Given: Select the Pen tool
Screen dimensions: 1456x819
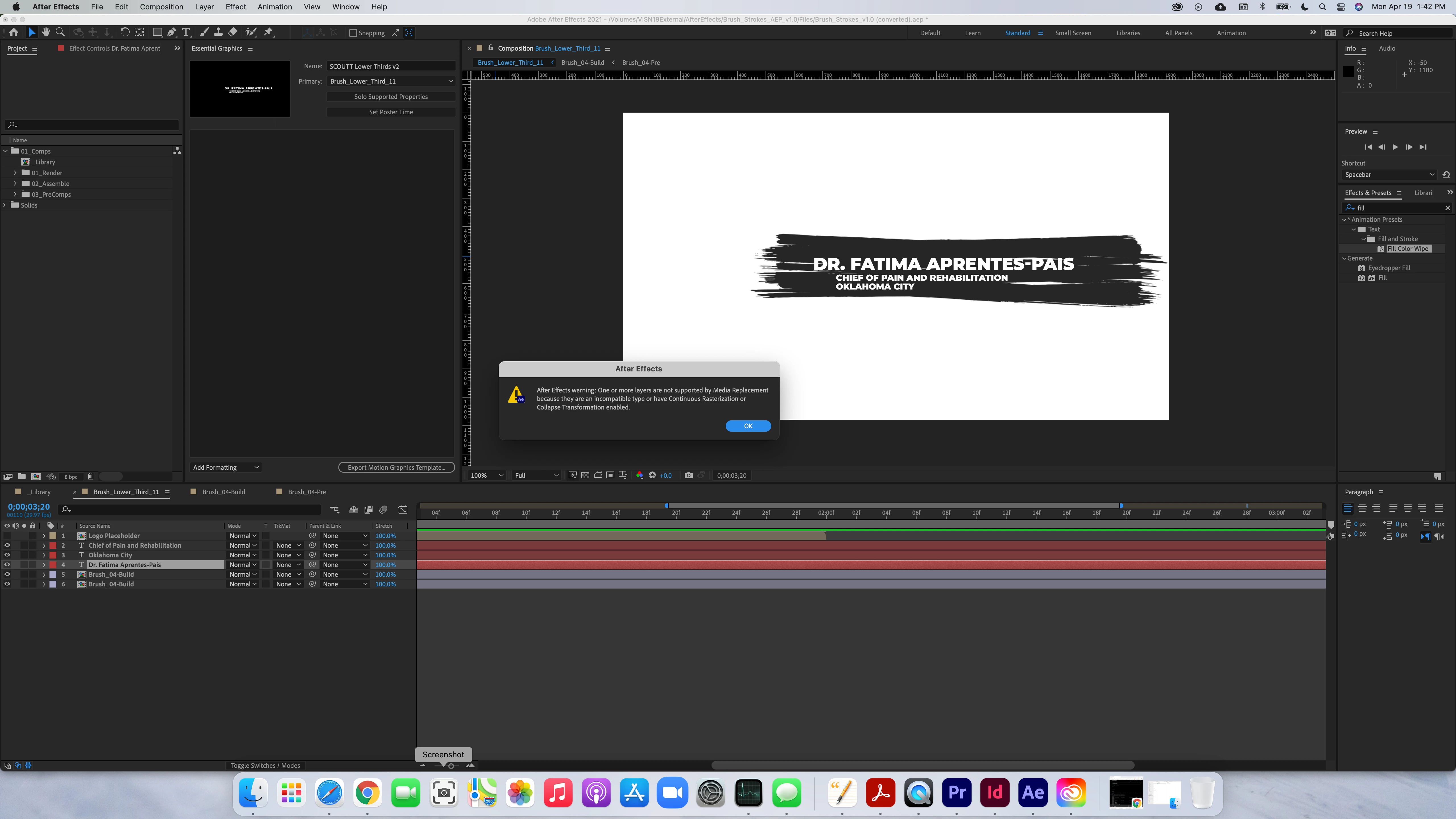Looking at the screenshot, I should point(171,32).
